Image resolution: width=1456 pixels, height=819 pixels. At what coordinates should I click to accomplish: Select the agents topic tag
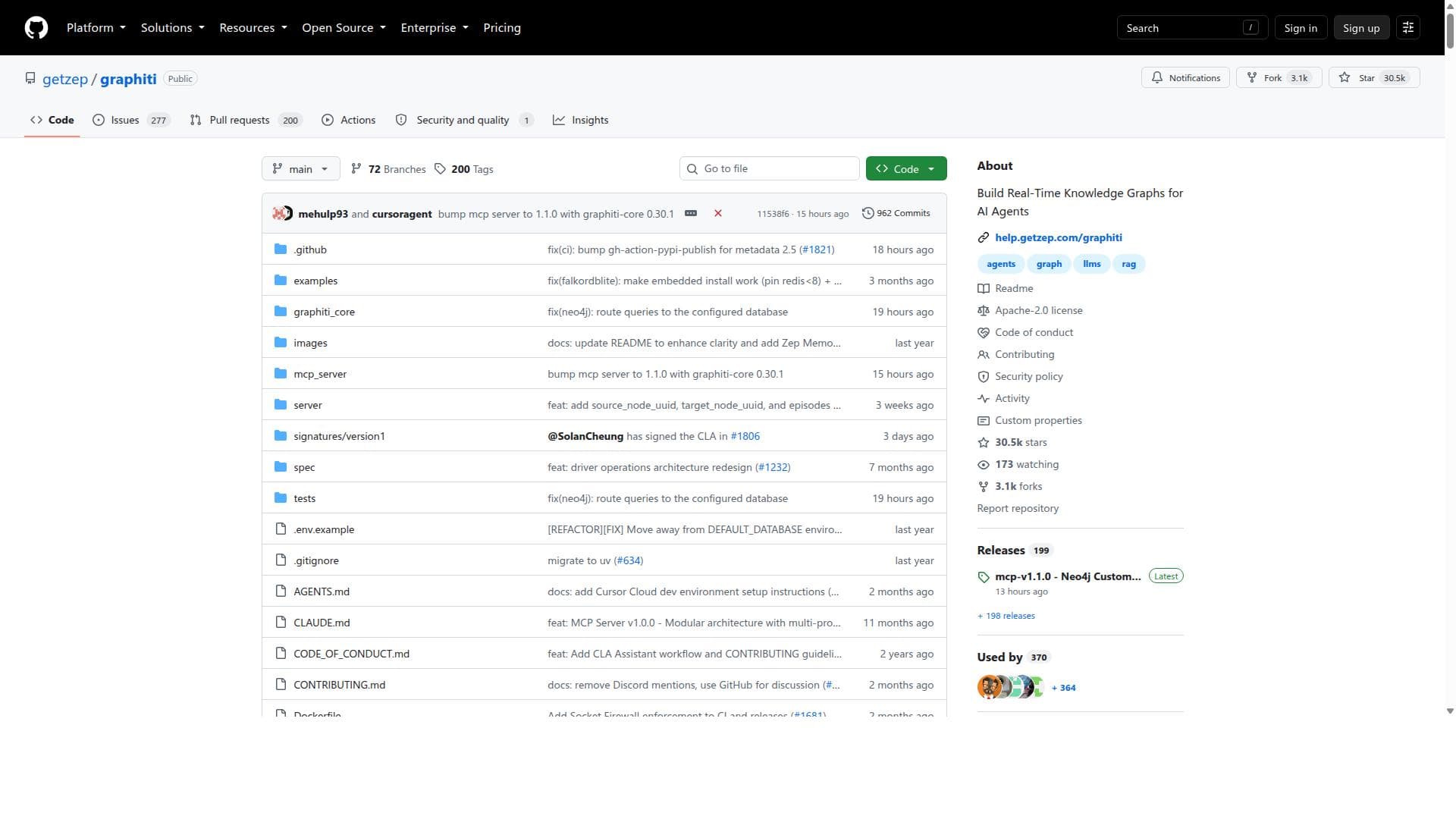pyautogui.click(x=1000, y=265)
